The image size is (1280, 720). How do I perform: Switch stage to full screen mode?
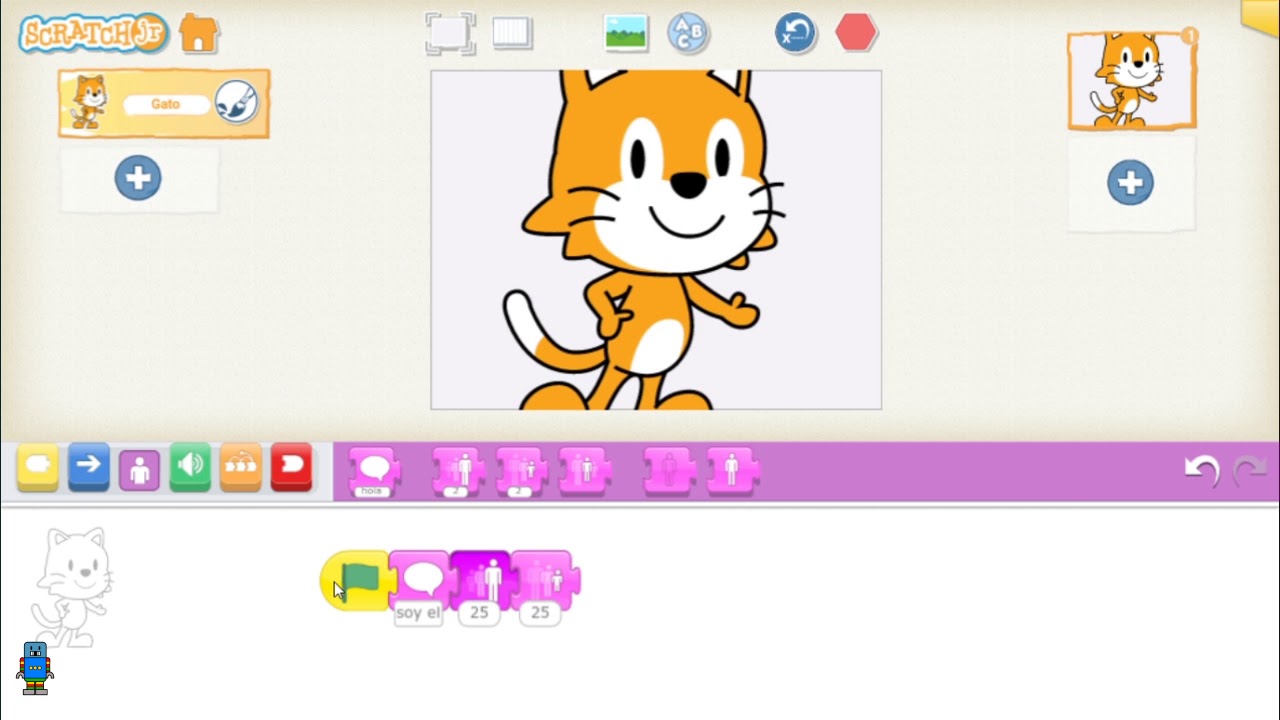click(x=450, y=33)
